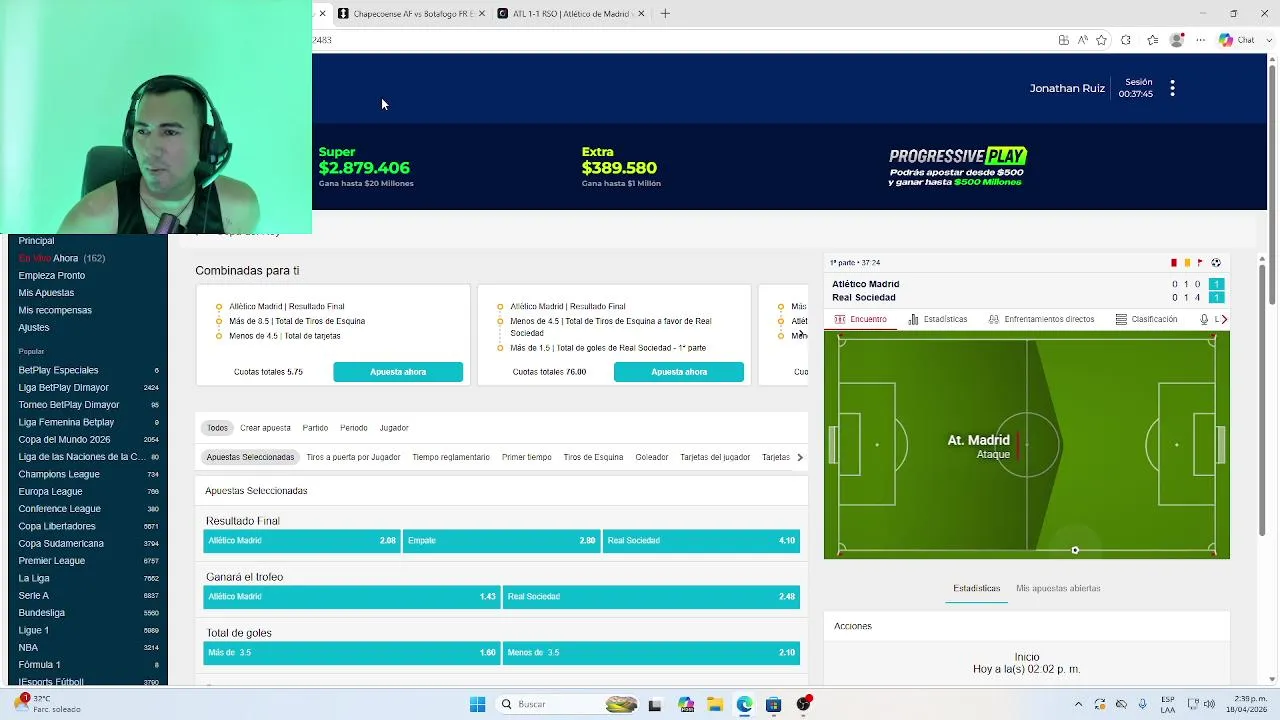Image resolution: width=1280 pixels, height=720 pixels.
Task: Open the Enfrentamientos directos tab
Action: click(x=1041, y=319)
